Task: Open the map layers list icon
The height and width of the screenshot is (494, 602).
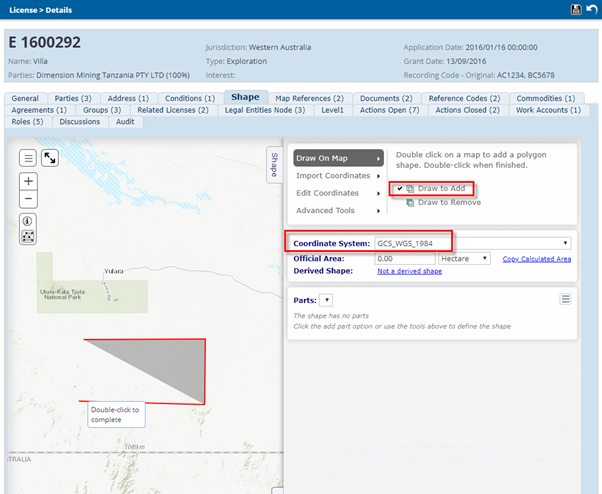Action: click(x=28, y=158)
